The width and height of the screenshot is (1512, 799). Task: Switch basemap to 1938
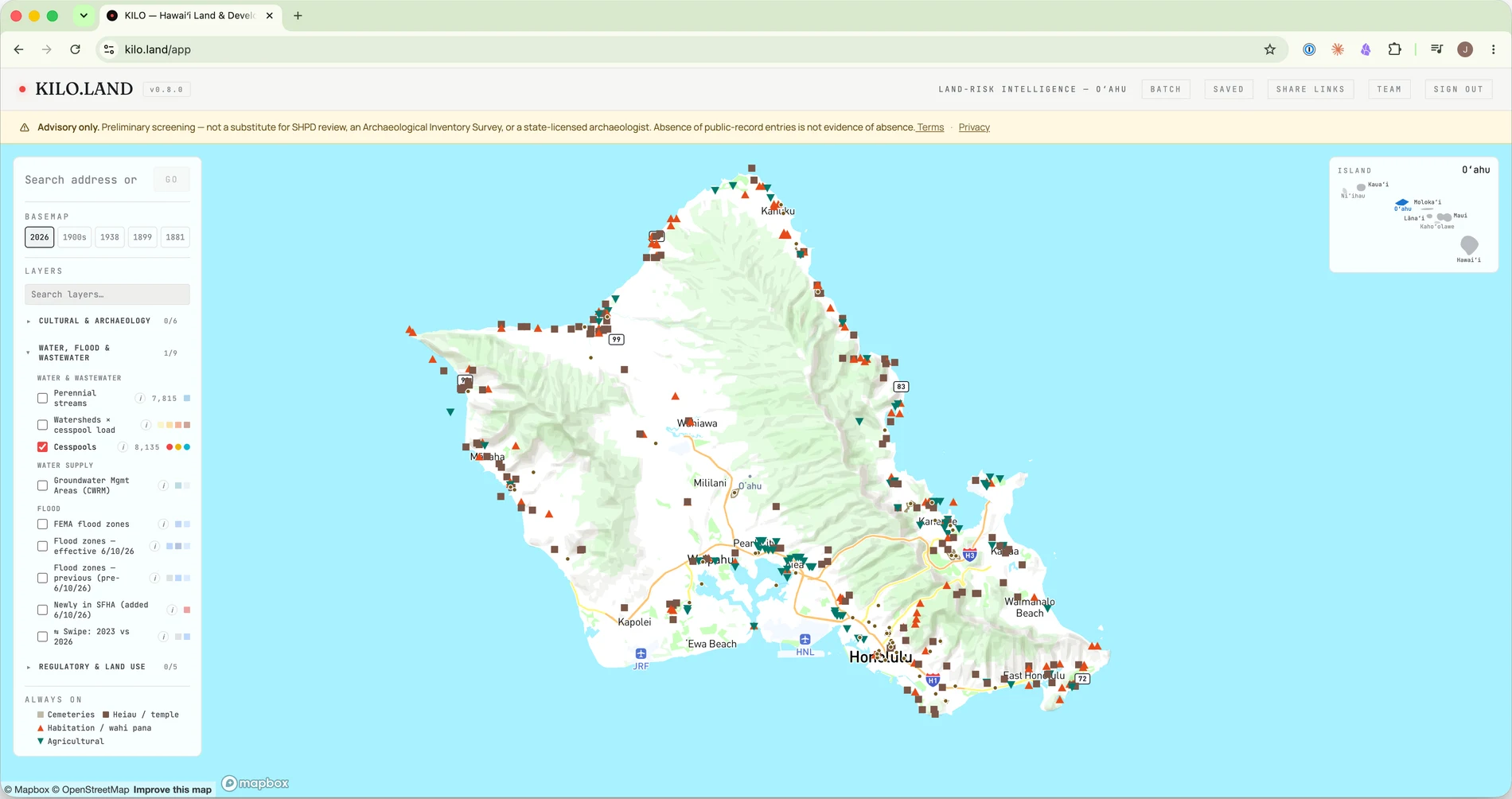click(x=110, y=237)
